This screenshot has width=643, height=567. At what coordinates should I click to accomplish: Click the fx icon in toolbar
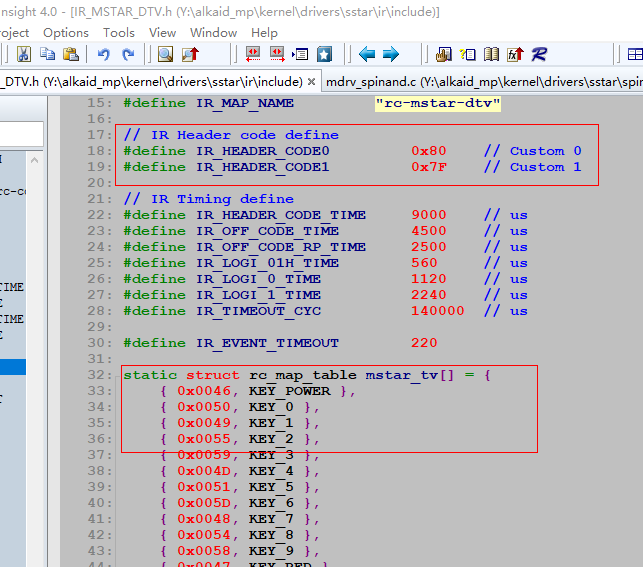click(x=515, y=54)
